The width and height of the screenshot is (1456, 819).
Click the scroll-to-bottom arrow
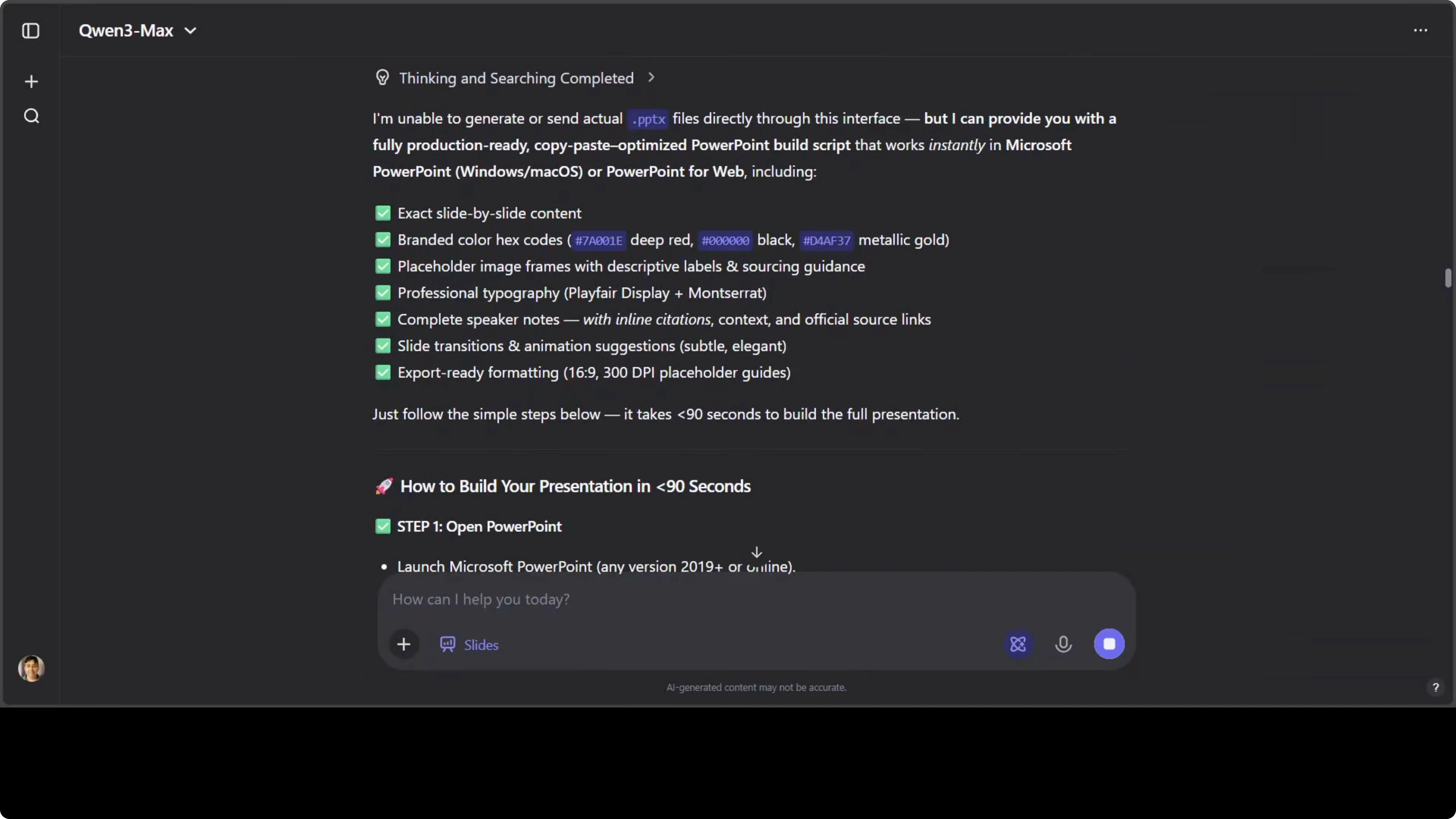756,552
